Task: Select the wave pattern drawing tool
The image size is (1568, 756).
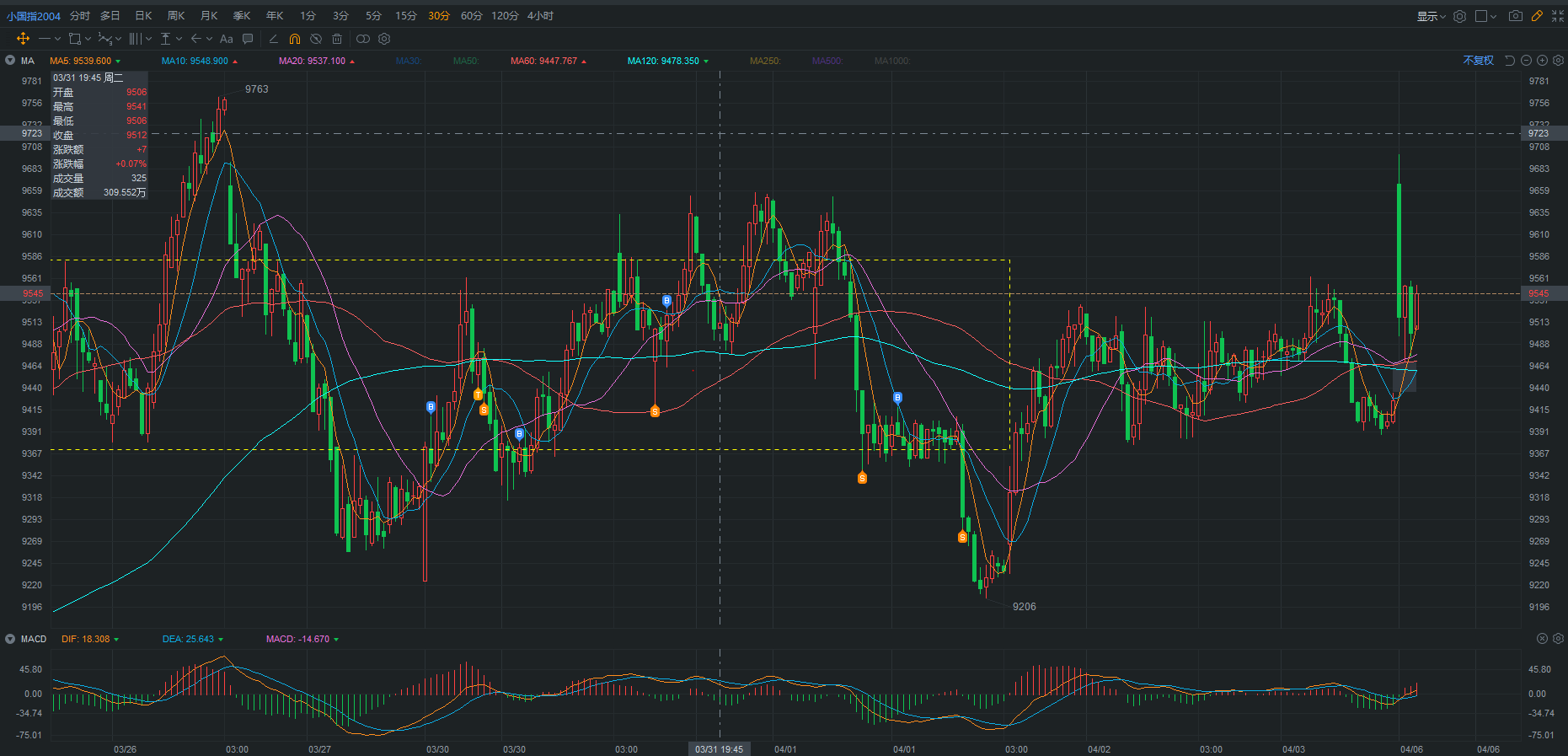Action: pos(104,39)
